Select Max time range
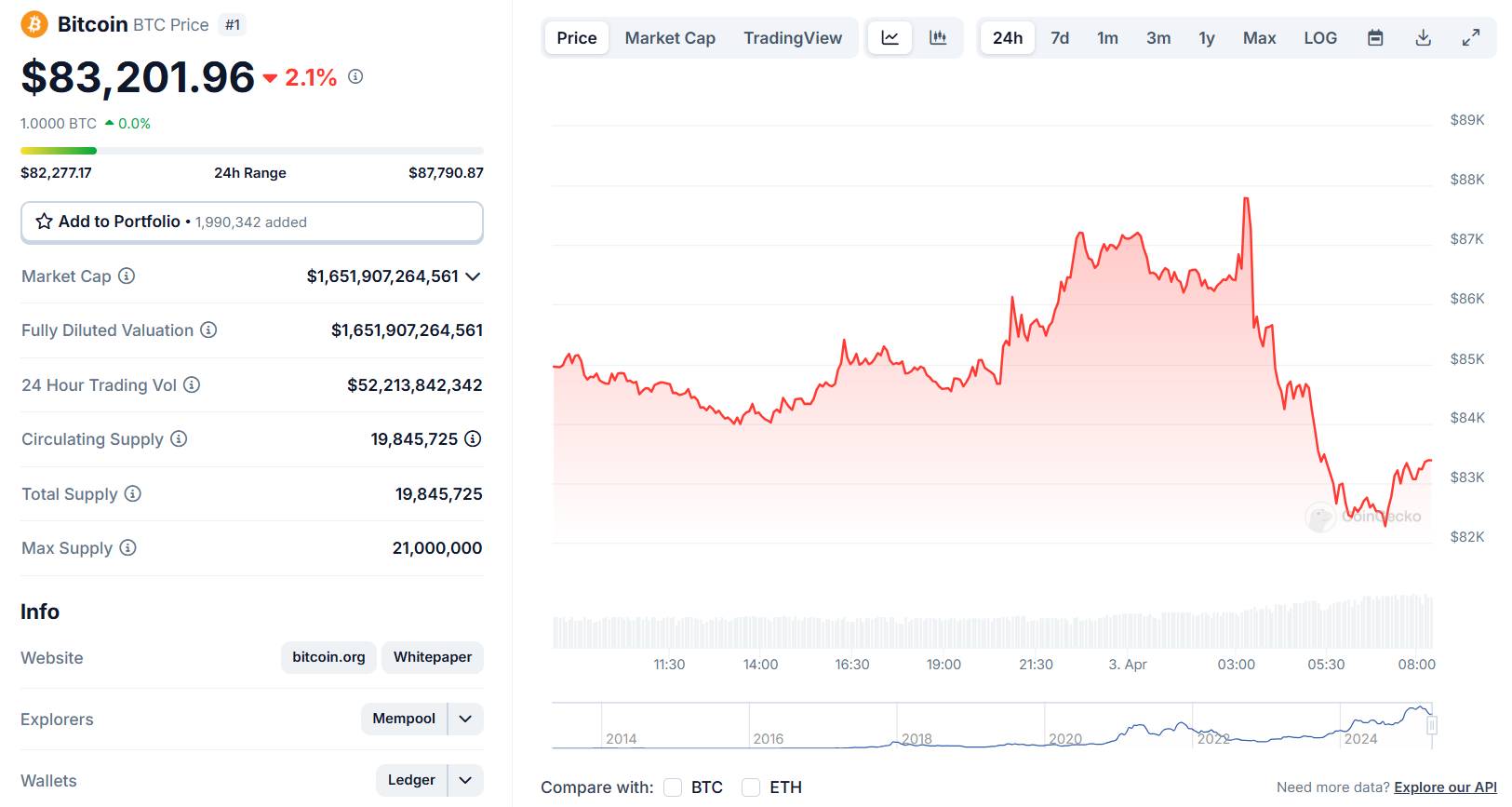The width and height of the screenshot is (1512, 807). click(x=1260, y=38)
